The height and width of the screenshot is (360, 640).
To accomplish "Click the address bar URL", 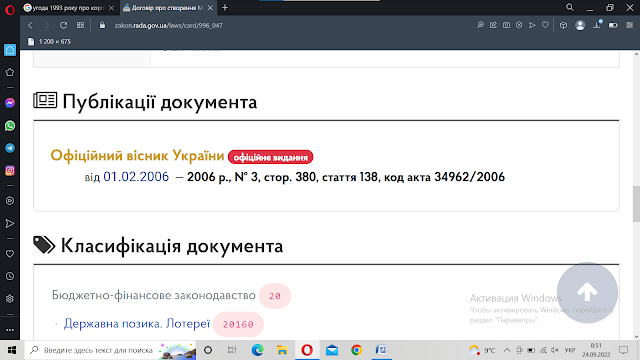I will [168, 25].
